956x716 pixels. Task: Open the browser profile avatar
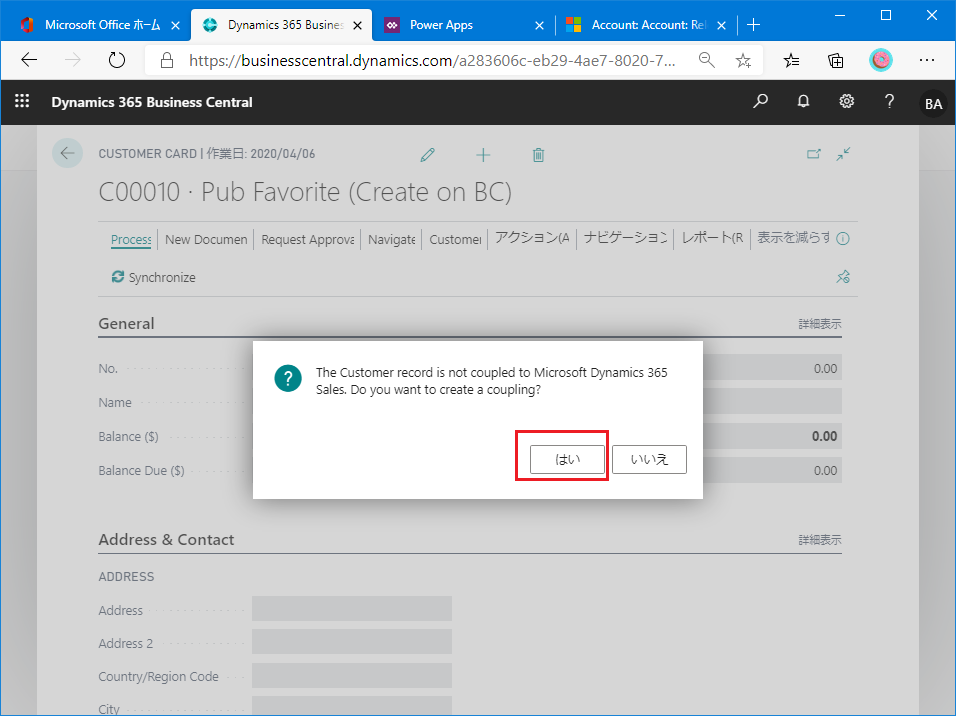880,60
